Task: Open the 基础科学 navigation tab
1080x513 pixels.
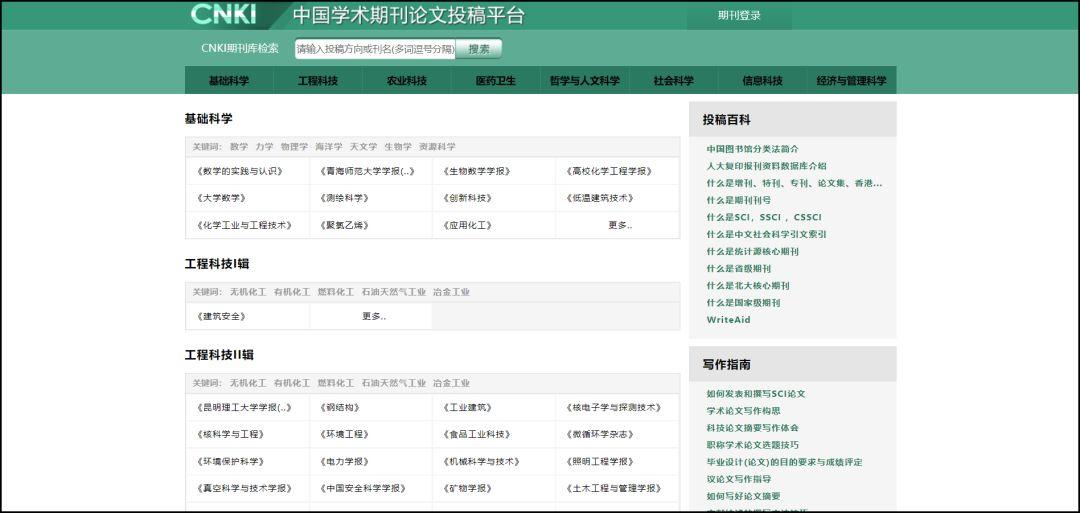Action: [229, 81]
